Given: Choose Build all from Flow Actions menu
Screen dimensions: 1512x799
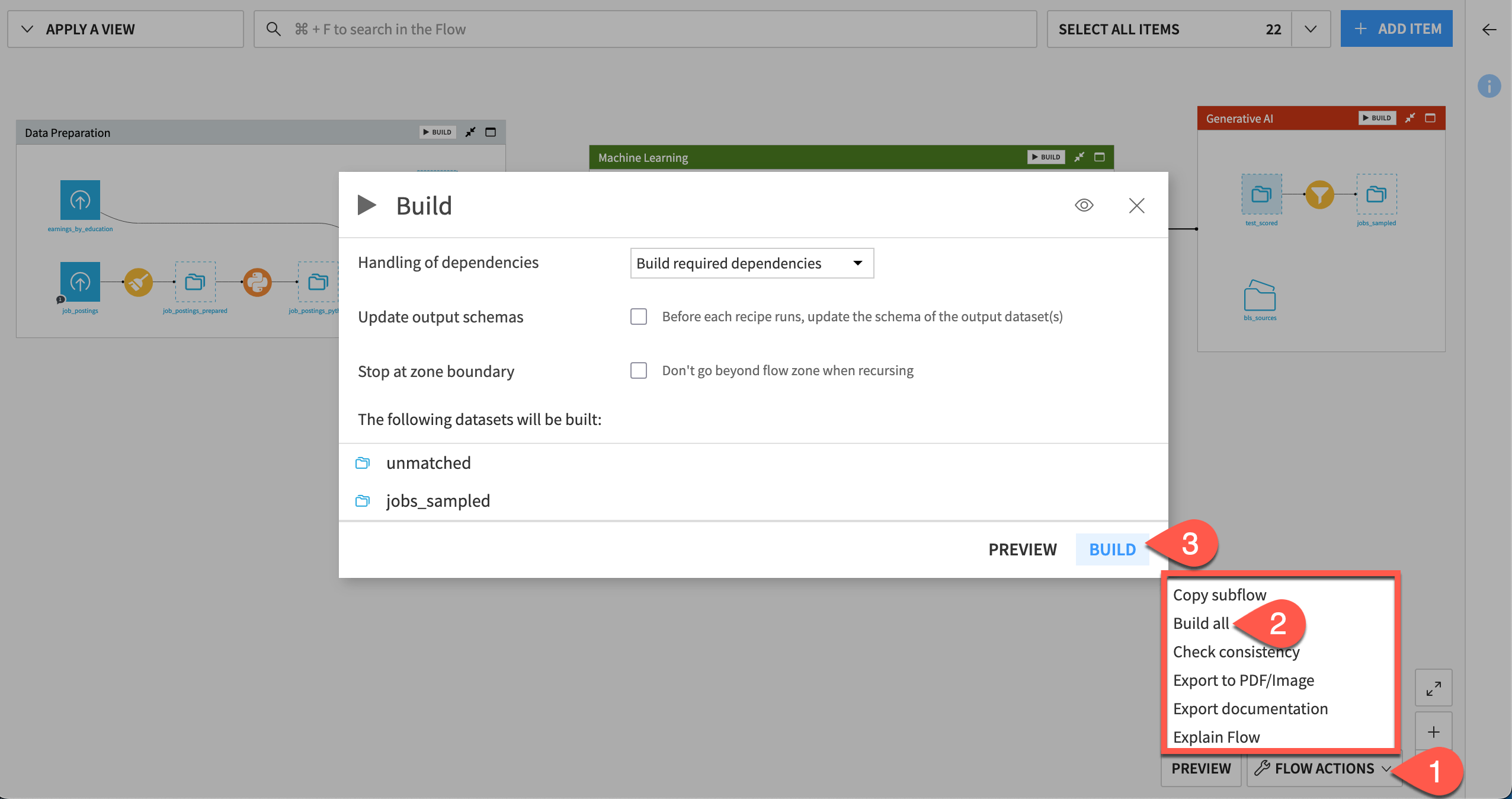Looking at the screenshot, I should point(1201,623).
